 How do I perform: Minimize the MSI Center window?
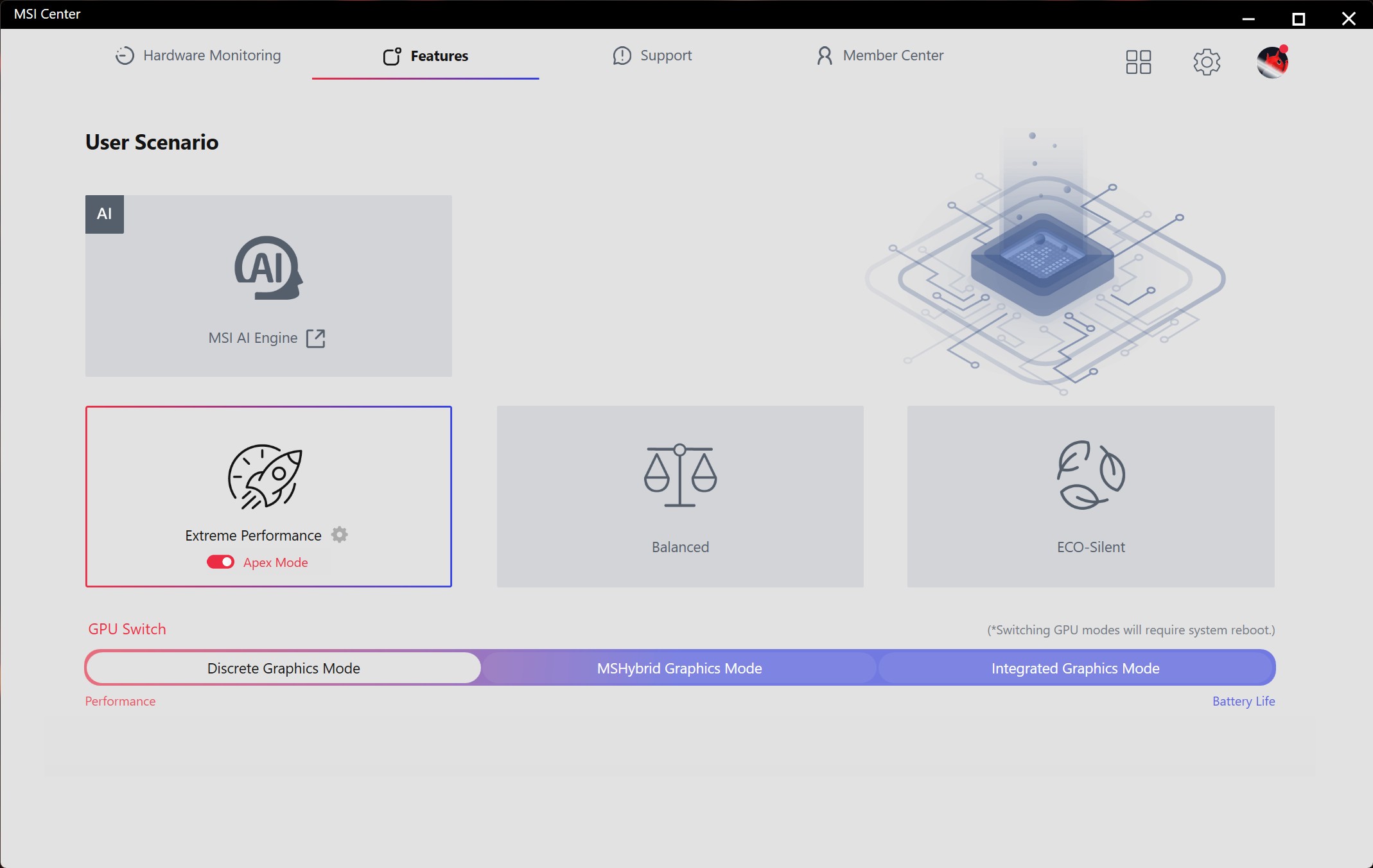pos(1248,19)
